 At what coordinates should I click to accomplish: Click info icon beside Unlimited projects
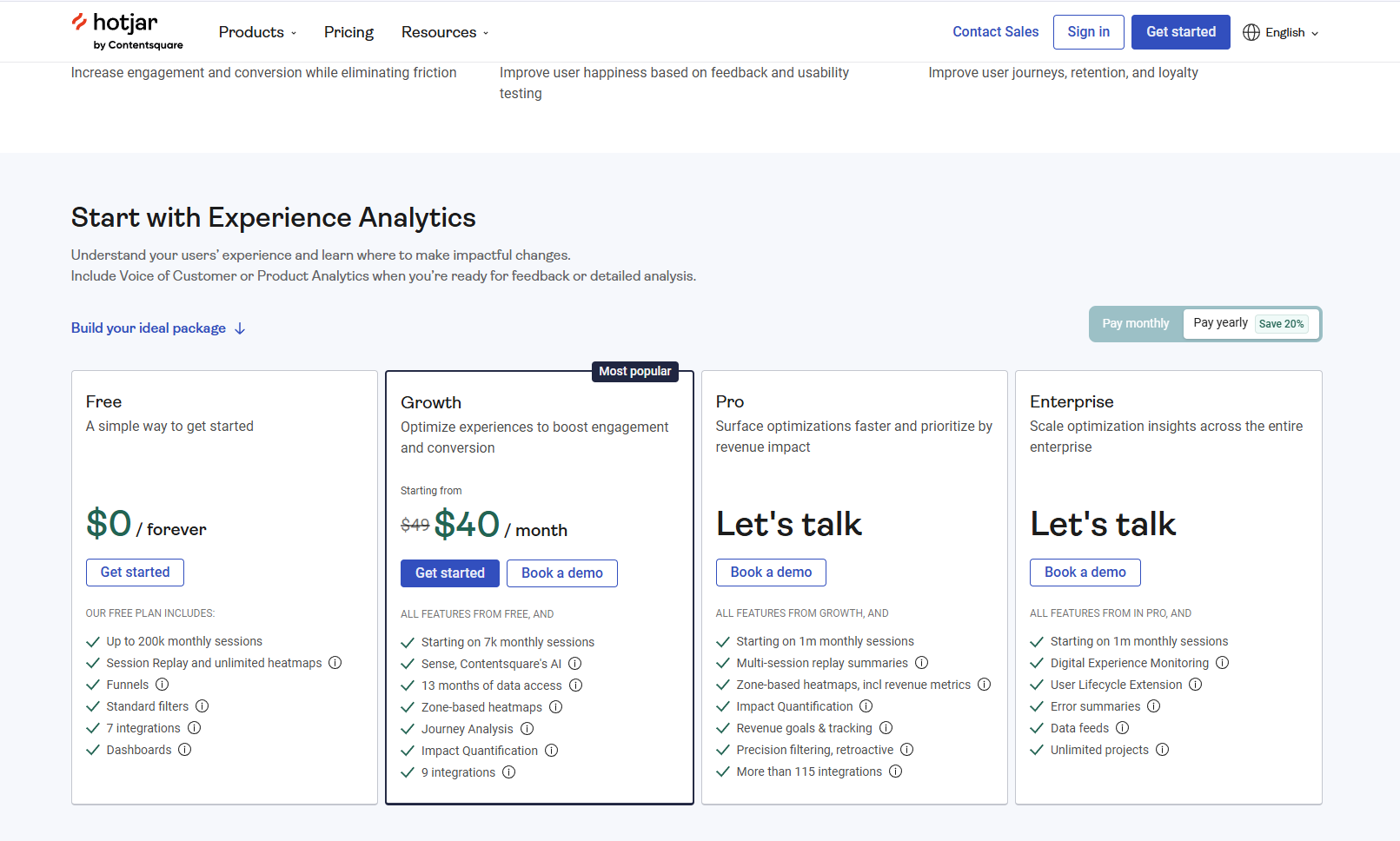[x=1162, y=750]
